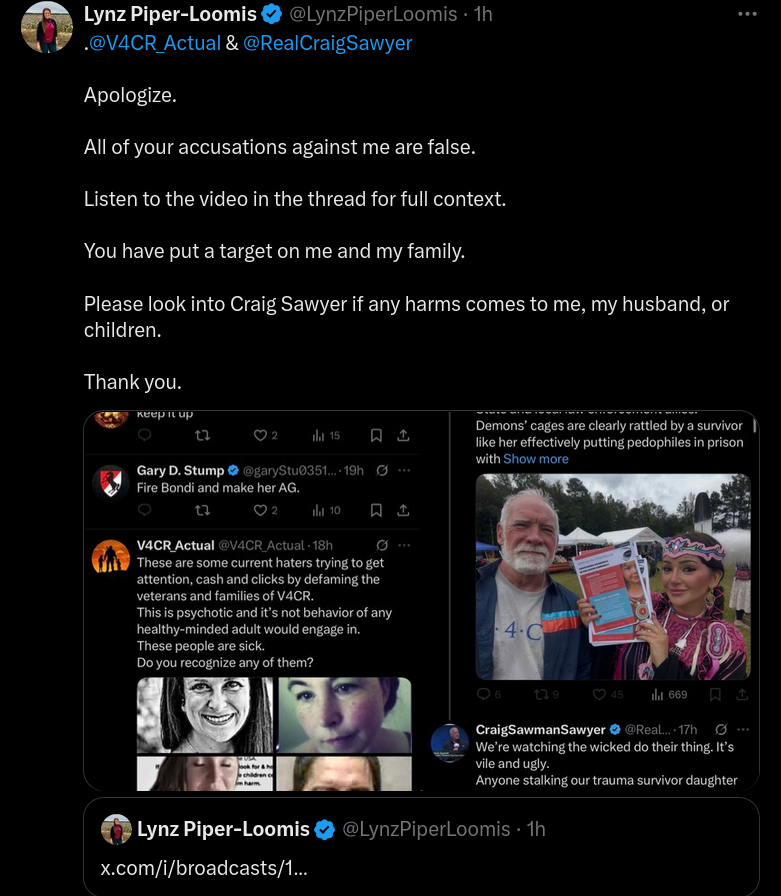Expand post text with Show more
This screenshot has width=781, height=896.
coord(535,459)
